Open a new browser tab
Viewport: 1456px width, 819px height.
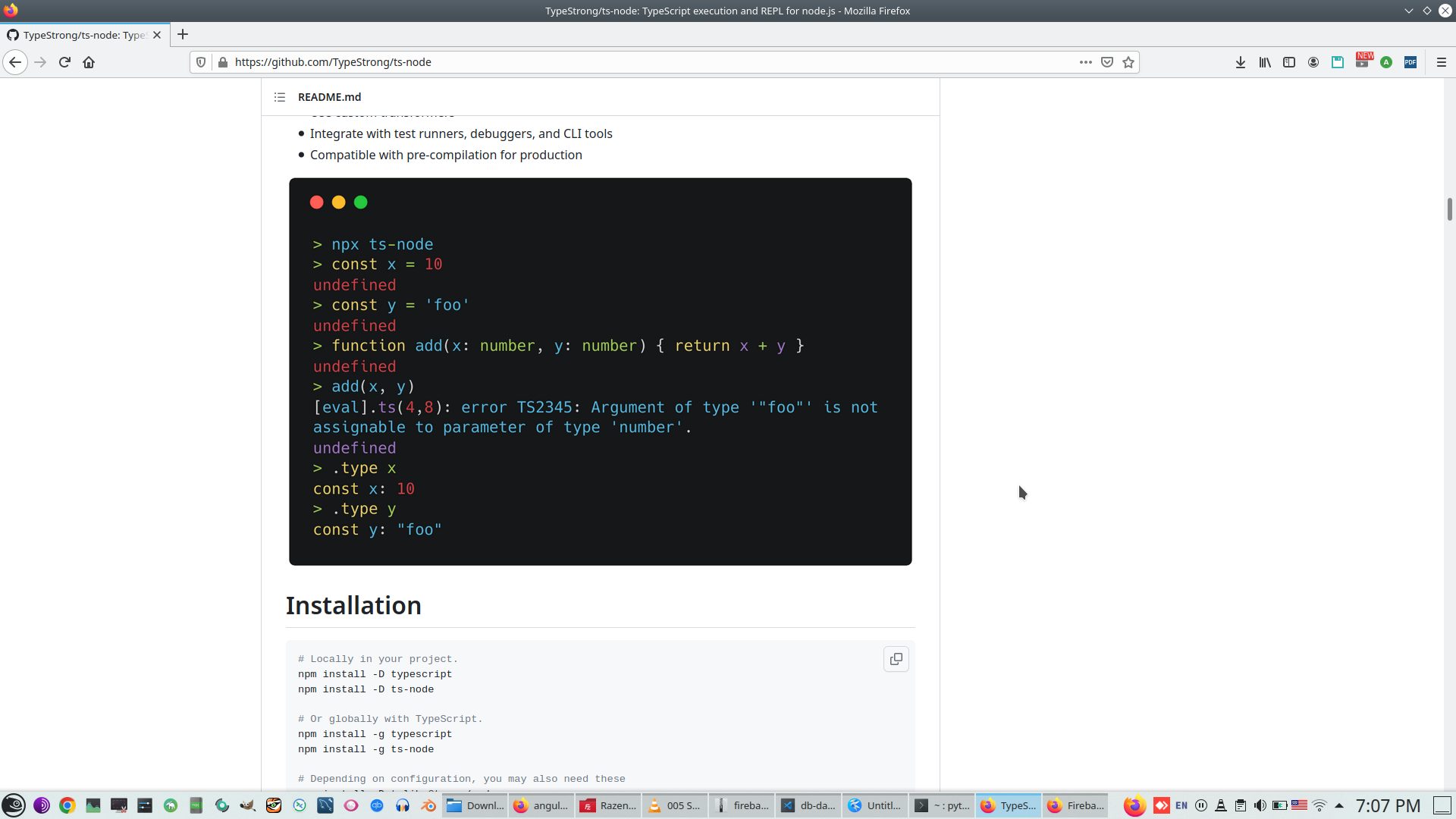coord(183,35)
